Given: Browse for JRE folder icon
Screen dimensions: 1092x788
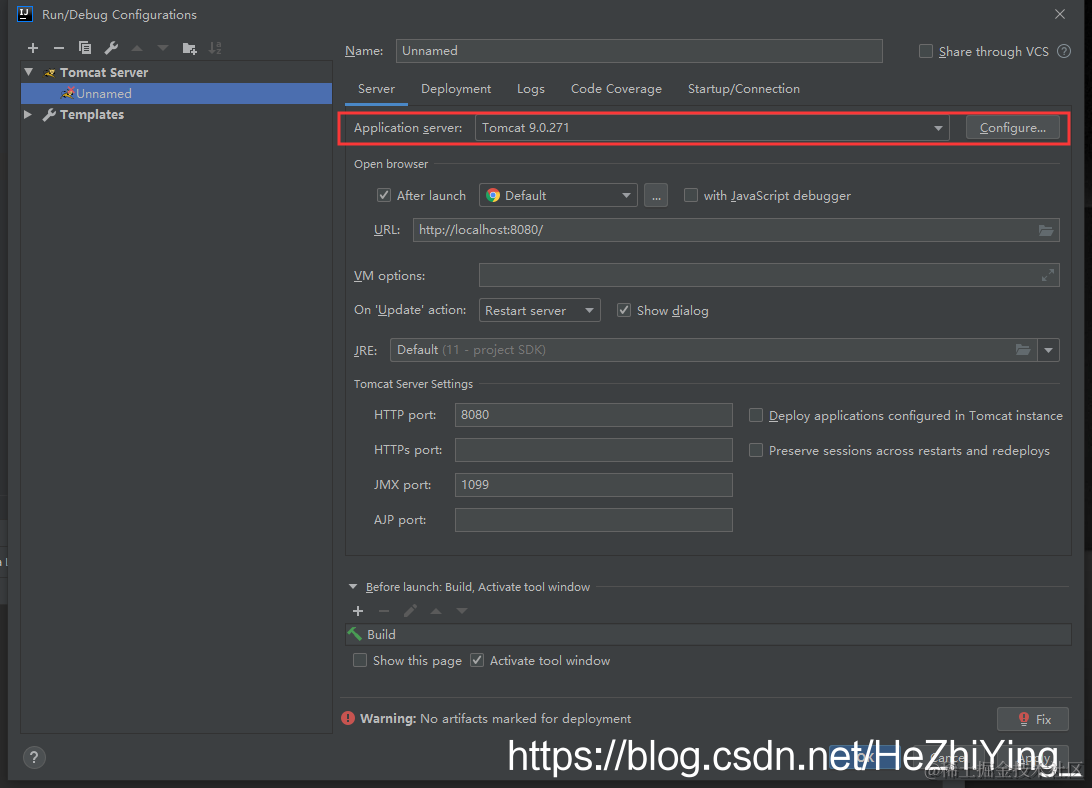Looking at the screenshot, I should click(1022, 350).
